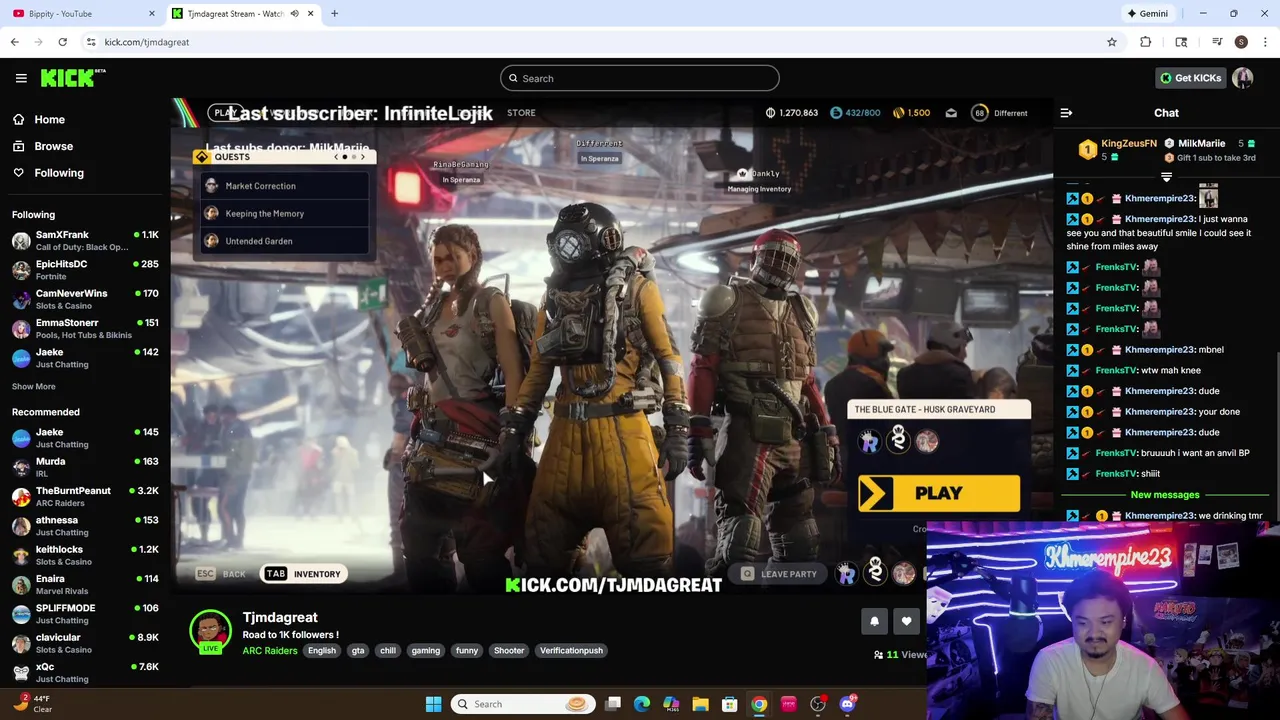The width and height of the screenshot is (1280, 720).
Task: Collapse the chat panel
Action: coord(1066,113)
